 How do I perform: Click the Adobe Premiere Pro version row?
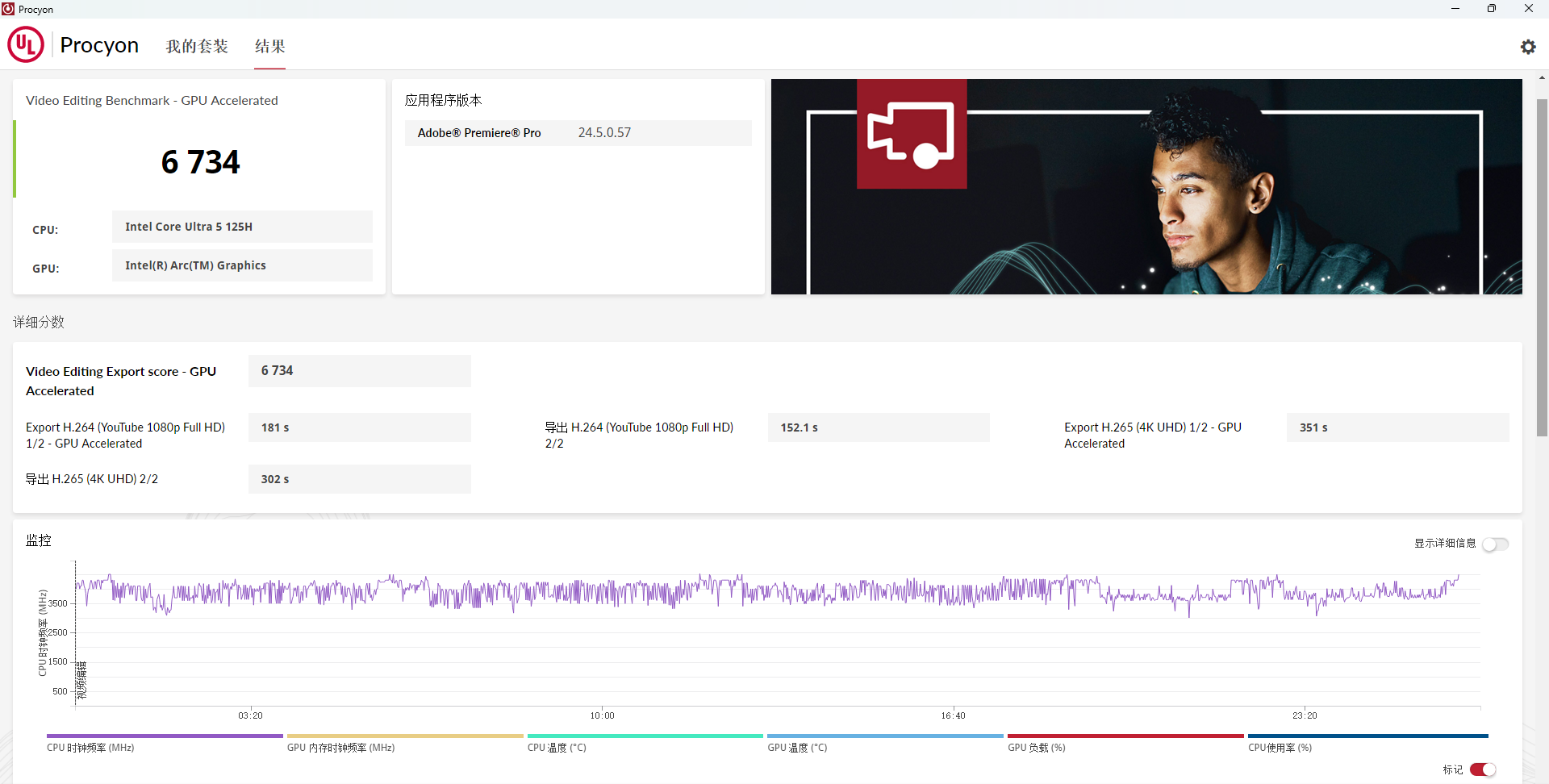578,133
